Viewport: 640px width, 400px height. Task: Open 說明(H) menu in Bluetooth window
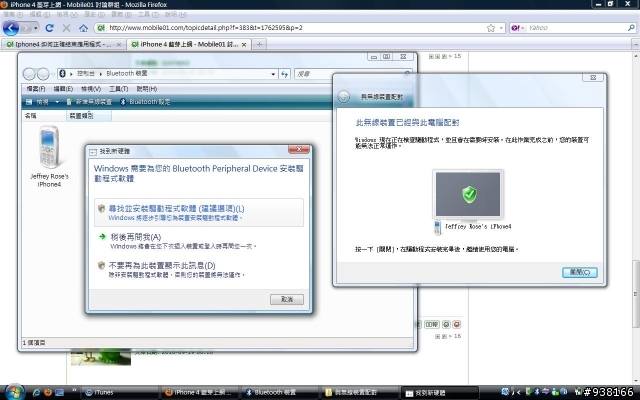point(147,89)
